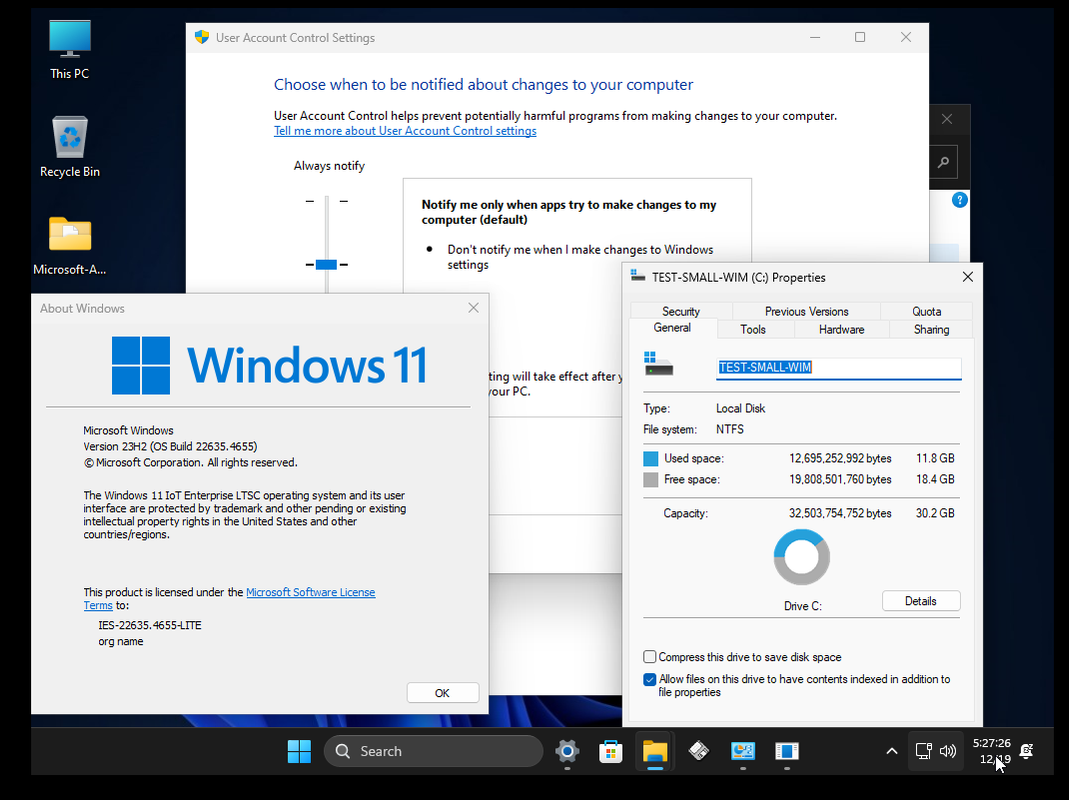Click the top tick of UAC slider
1069x800 pixels.
click(x=327, y=201)
